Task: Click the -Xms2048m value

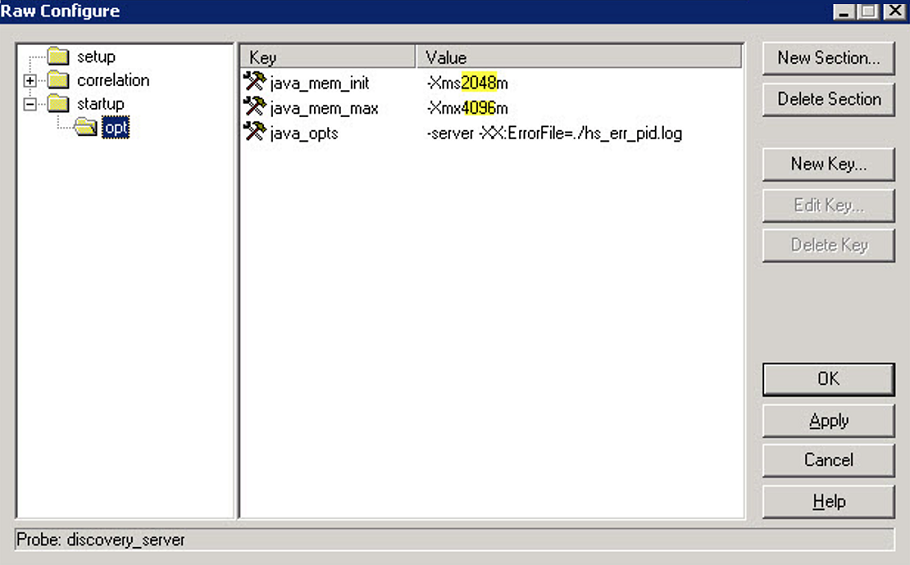Action: (467, 83)
